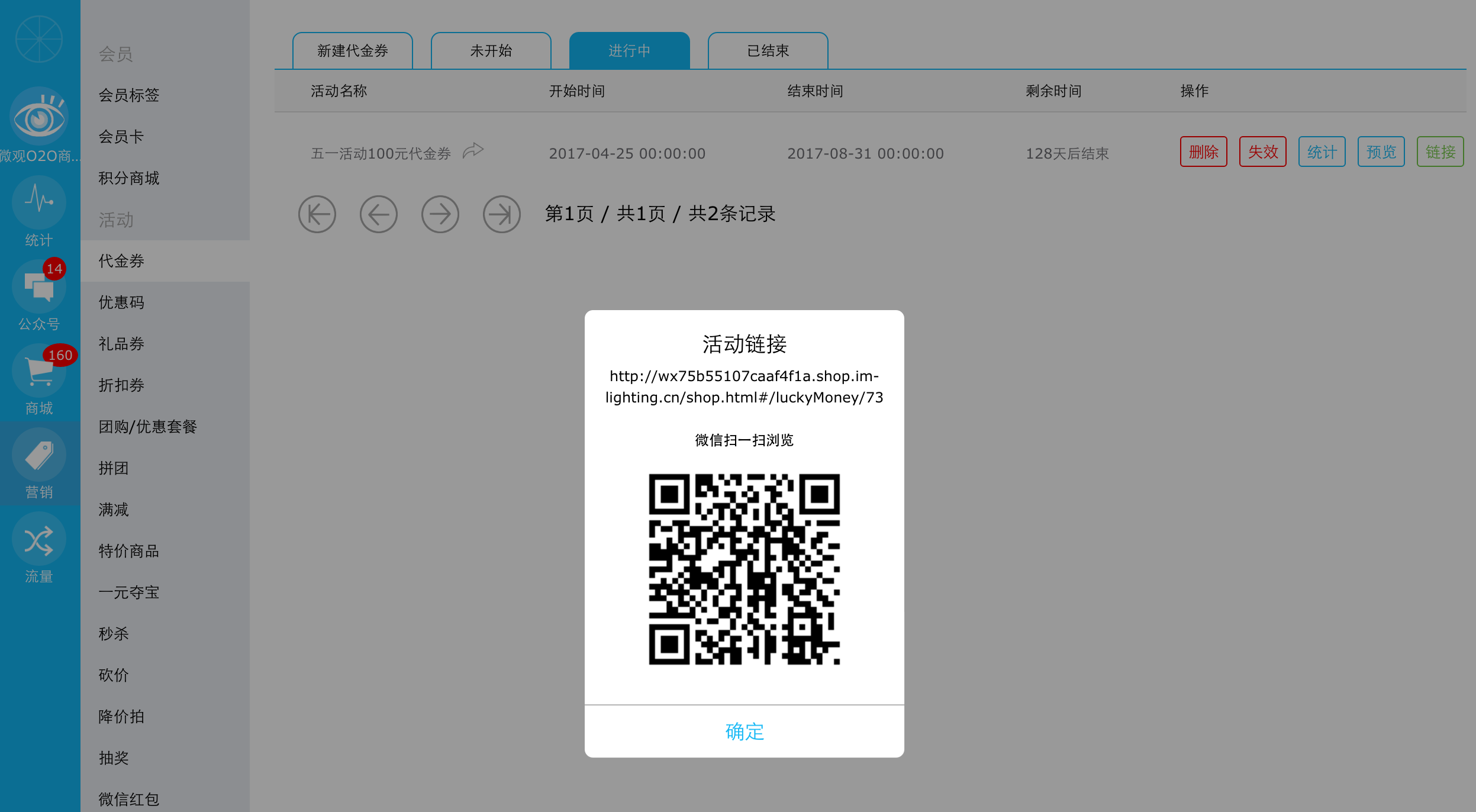Open the 流量 shuffle icon
The height and width of the screenshot is (812, 1476).
39,539
